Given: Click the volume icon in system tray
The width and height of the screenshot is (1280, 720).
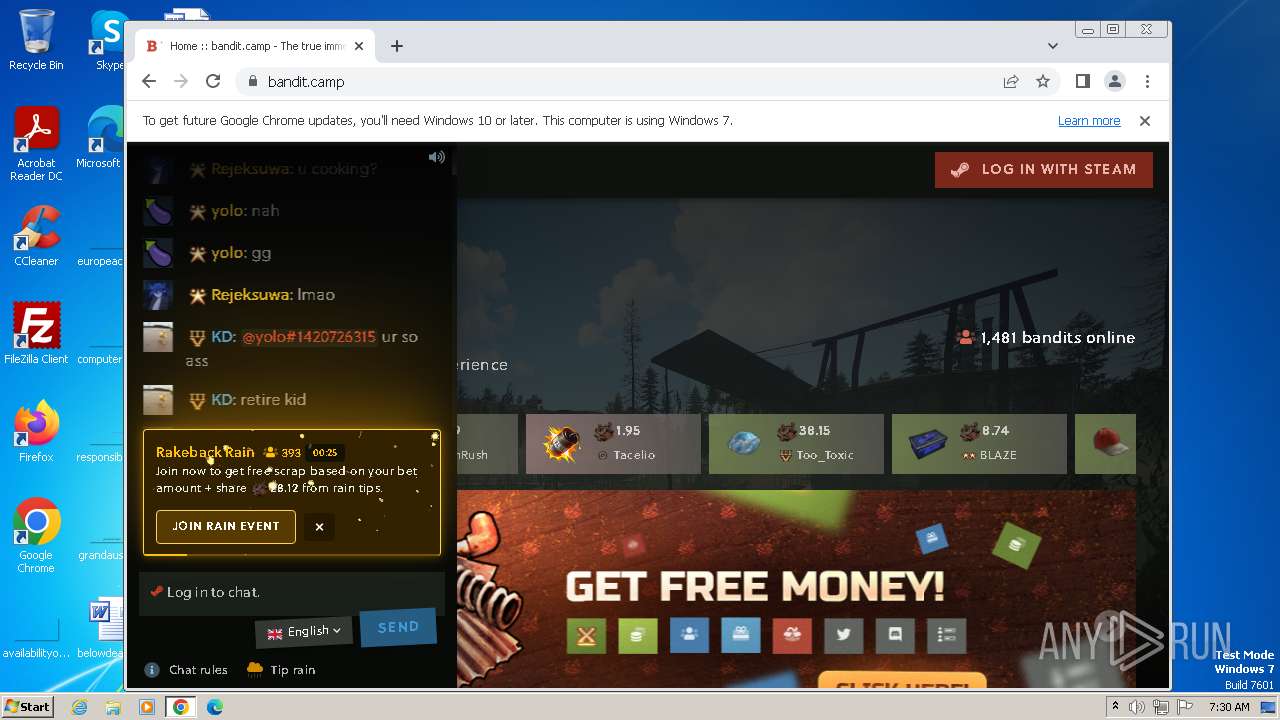Looking at the screenshot, I should pos(1137,707).
